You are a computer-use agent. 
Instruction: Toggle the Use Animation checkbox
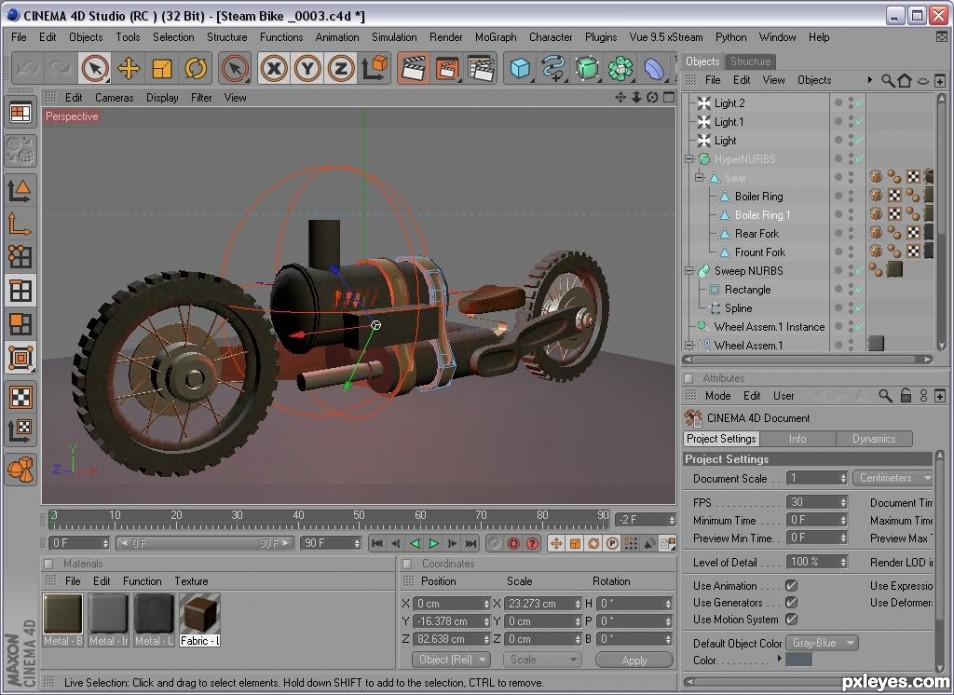[791, 585]
